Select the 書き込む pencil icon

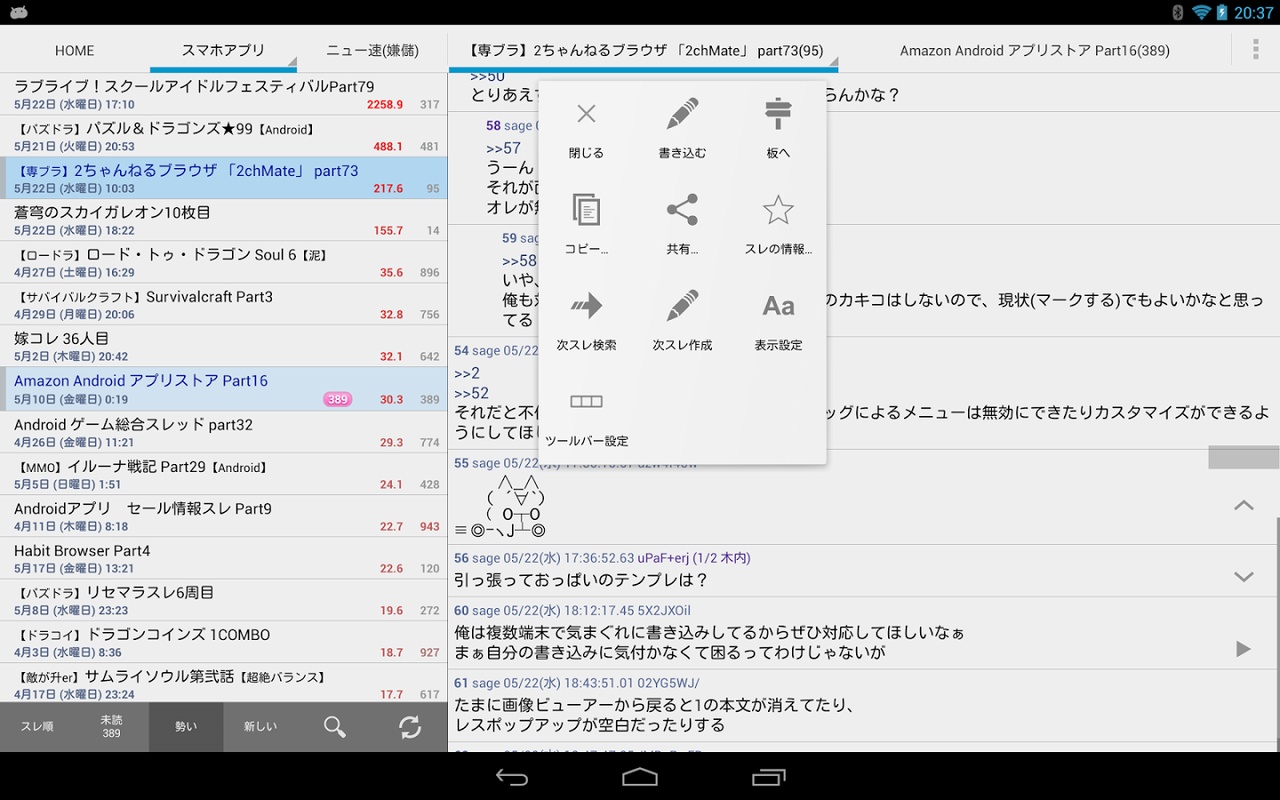pyautogui.click(x=682, y=113)
